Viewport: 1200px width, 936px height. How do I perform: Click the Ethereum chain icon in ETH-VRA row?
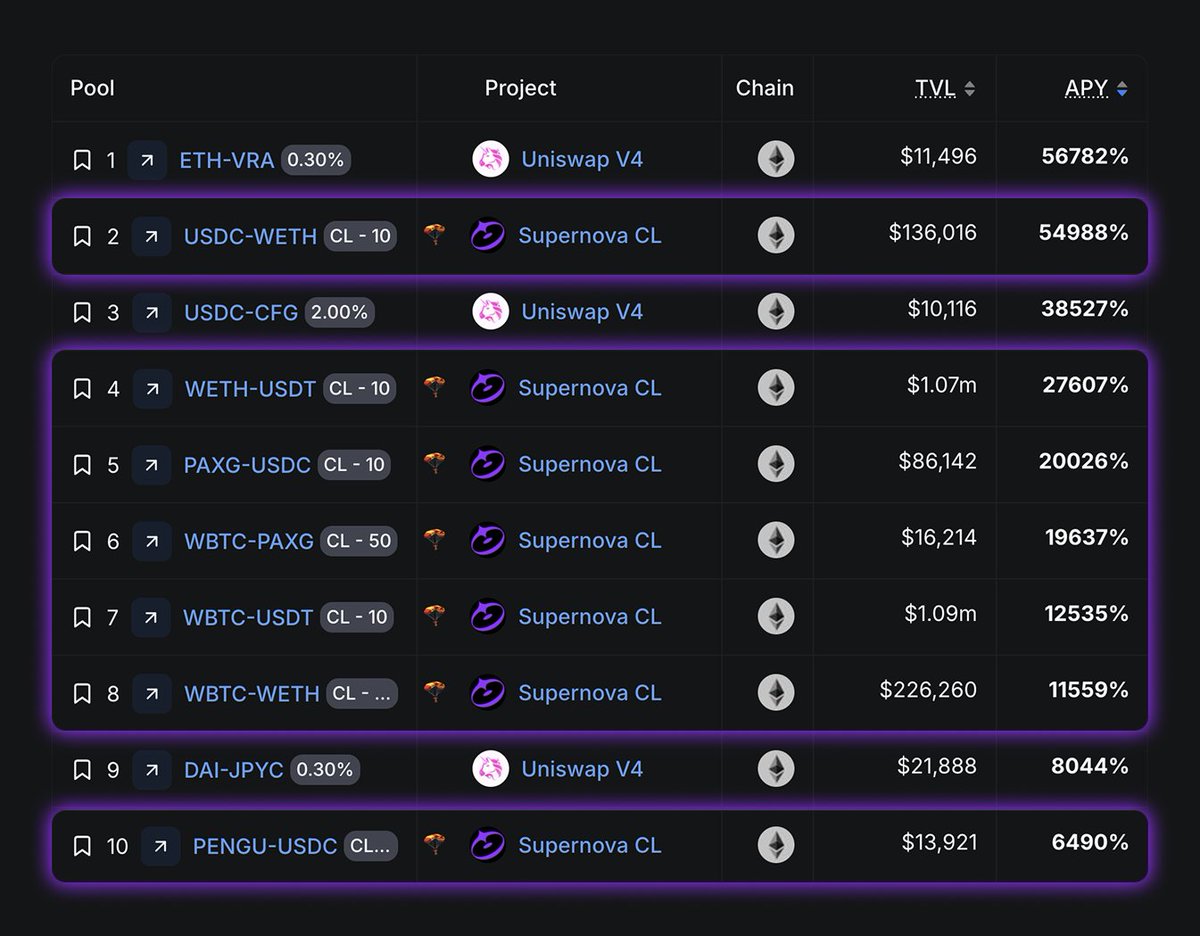pos(776,159)
